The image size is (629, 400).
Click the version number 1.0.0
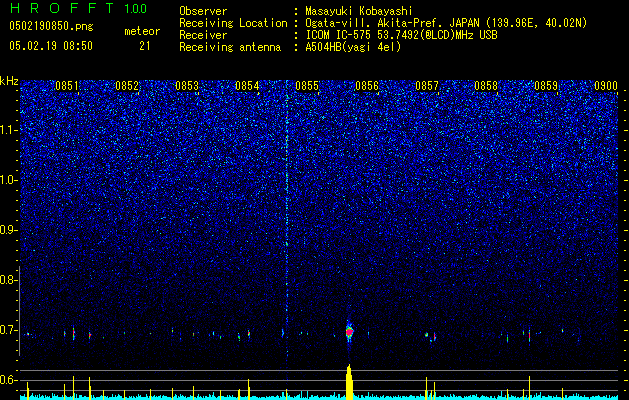136,8
